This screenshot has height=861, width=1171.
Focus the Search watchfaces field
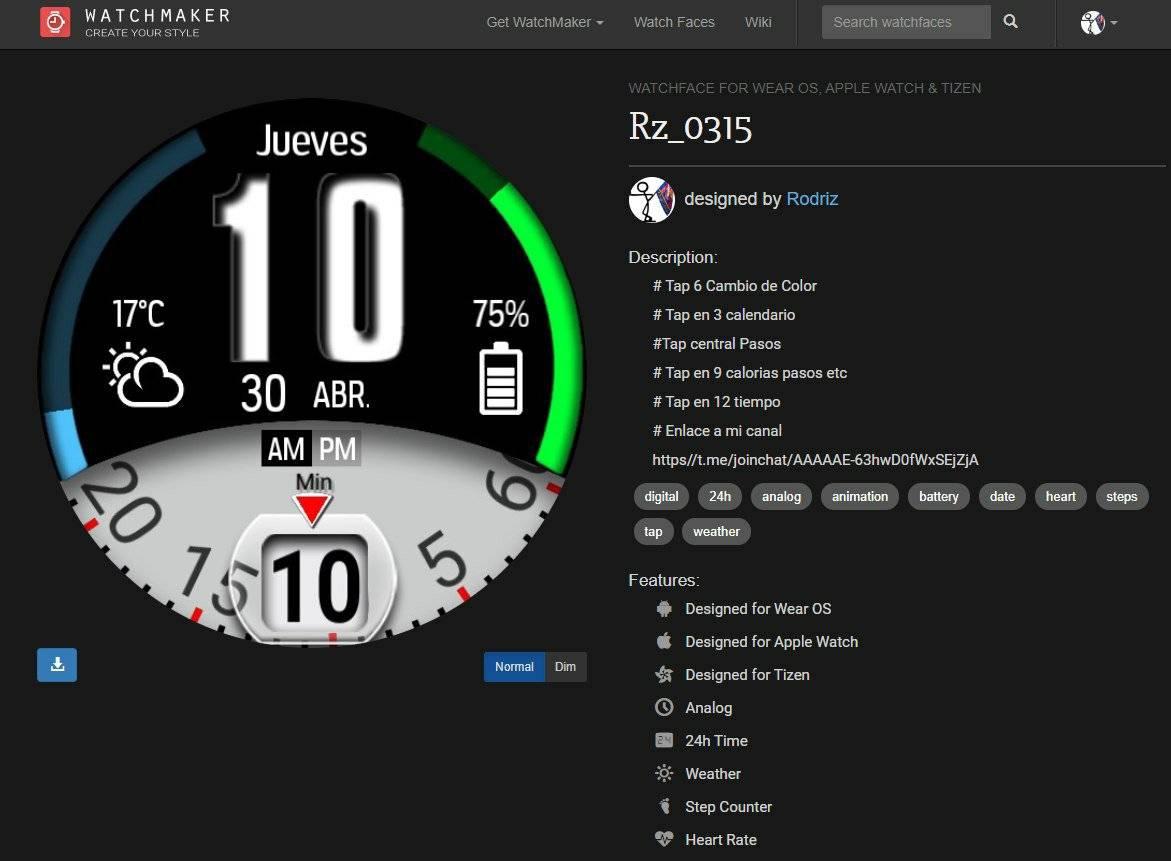906,22
